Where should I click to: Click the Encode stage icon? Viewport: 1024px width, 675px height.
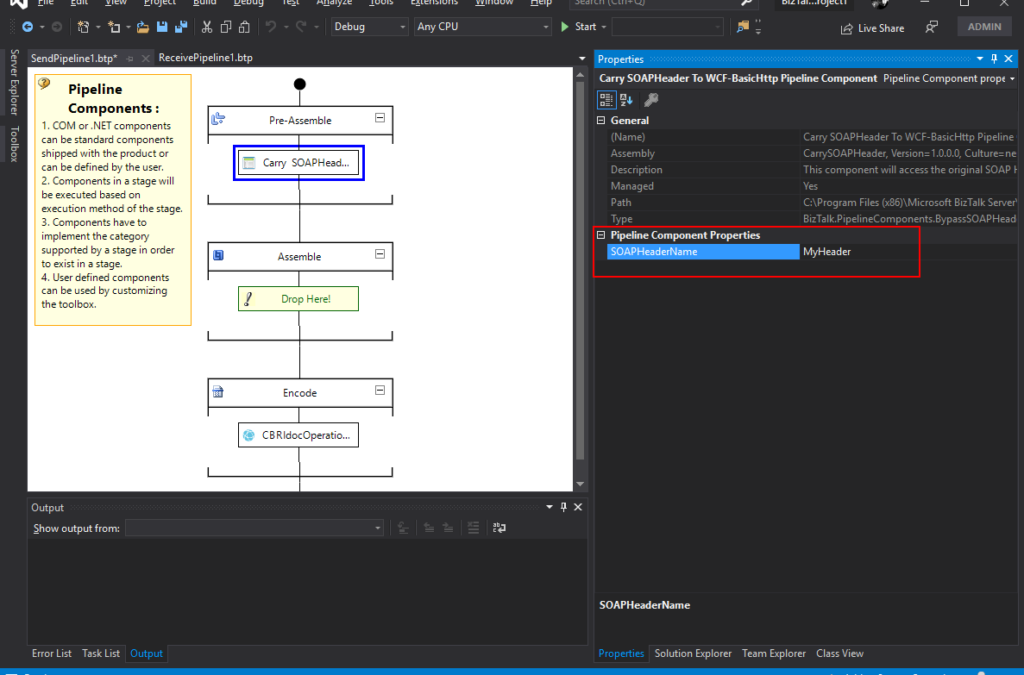click(218, 392)
